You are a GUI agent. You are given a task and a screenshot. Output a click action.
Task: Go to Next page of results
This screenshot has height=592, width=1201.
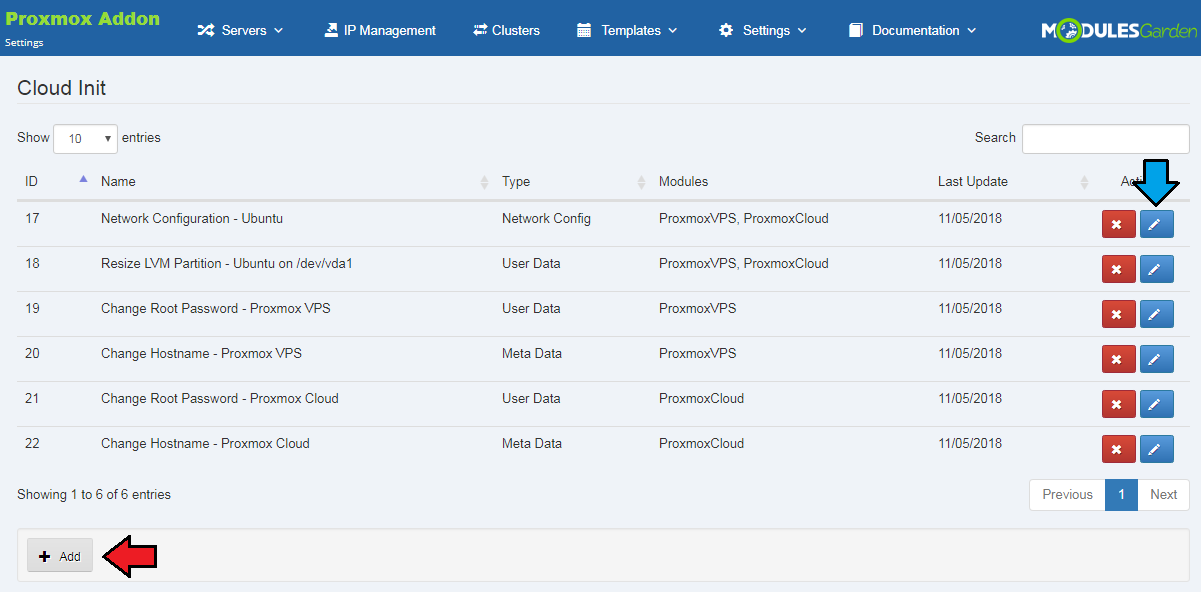1163,494
